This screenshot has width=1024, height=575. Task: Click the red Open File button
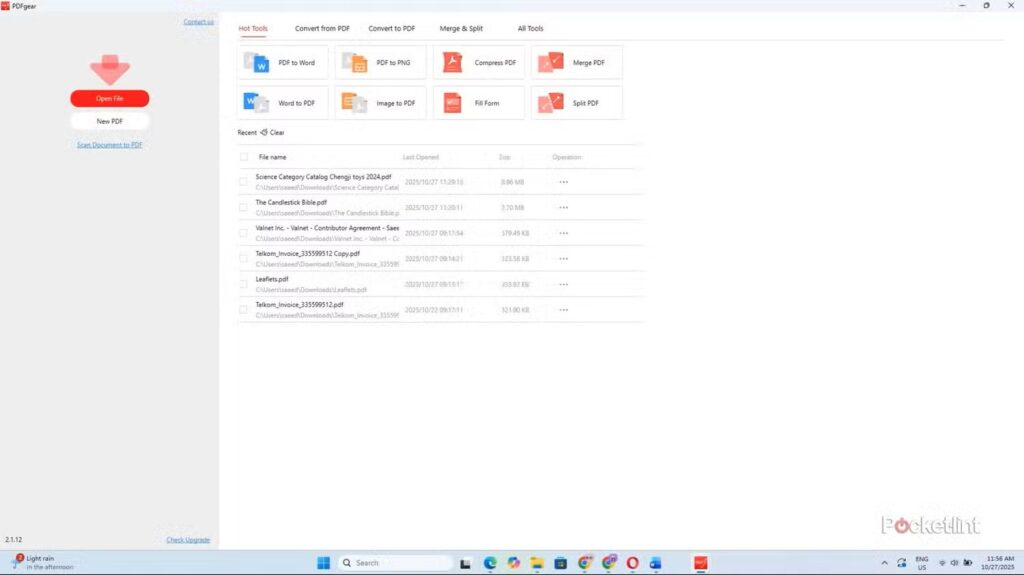[110, 98]
